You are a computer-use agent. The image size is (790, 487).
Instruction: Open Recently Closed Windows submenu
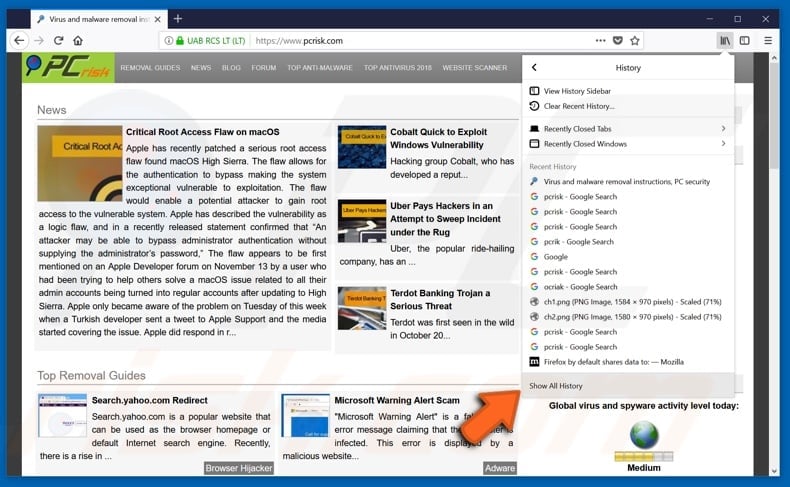coord(628,144)
